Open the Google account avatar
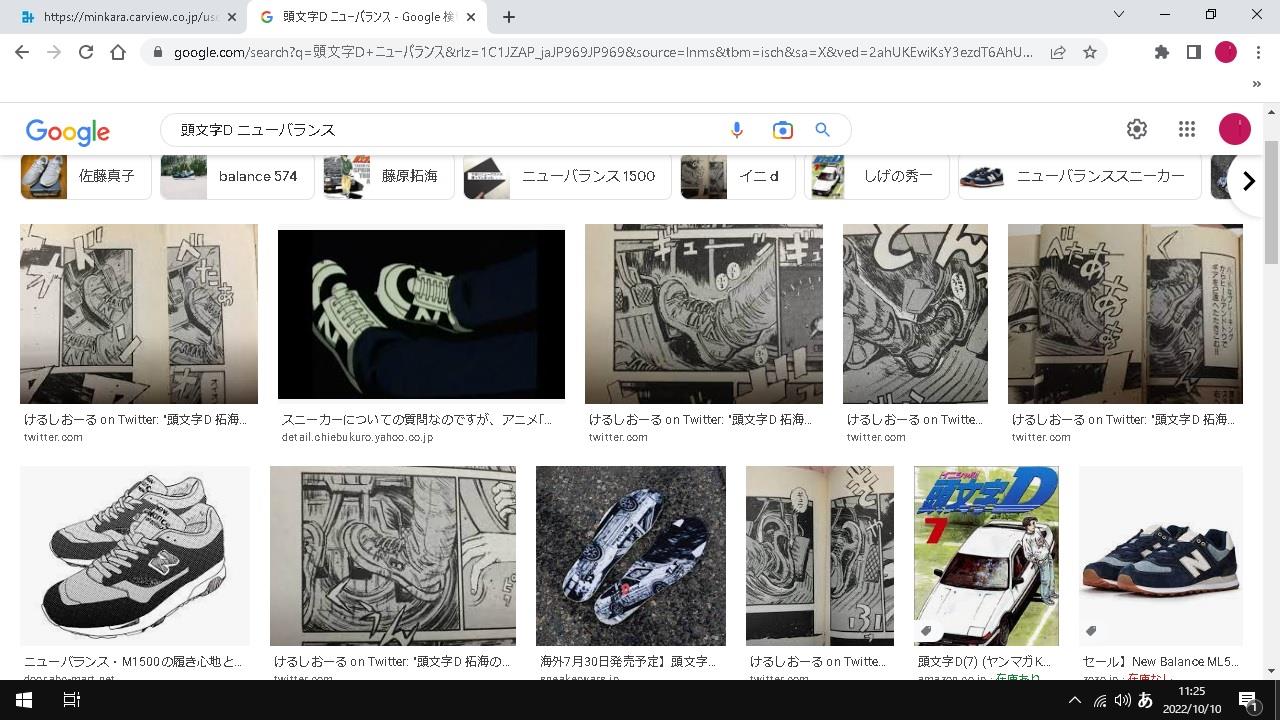This screenshot has height=720, width=1280. (1235, 129)
